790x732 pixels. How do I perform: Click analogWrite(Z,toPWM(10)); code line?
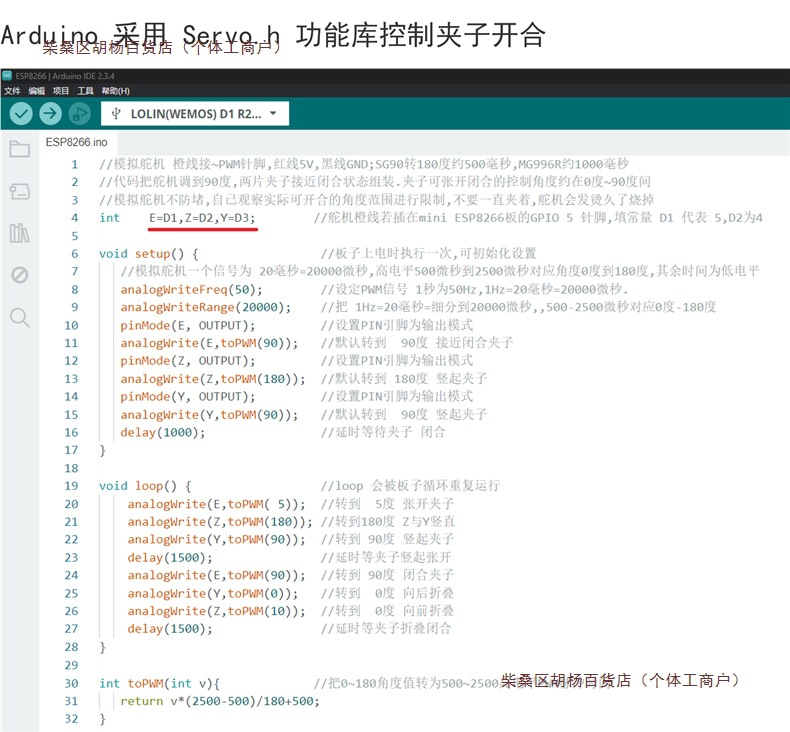pyautogui.click(x=216, y=611)
